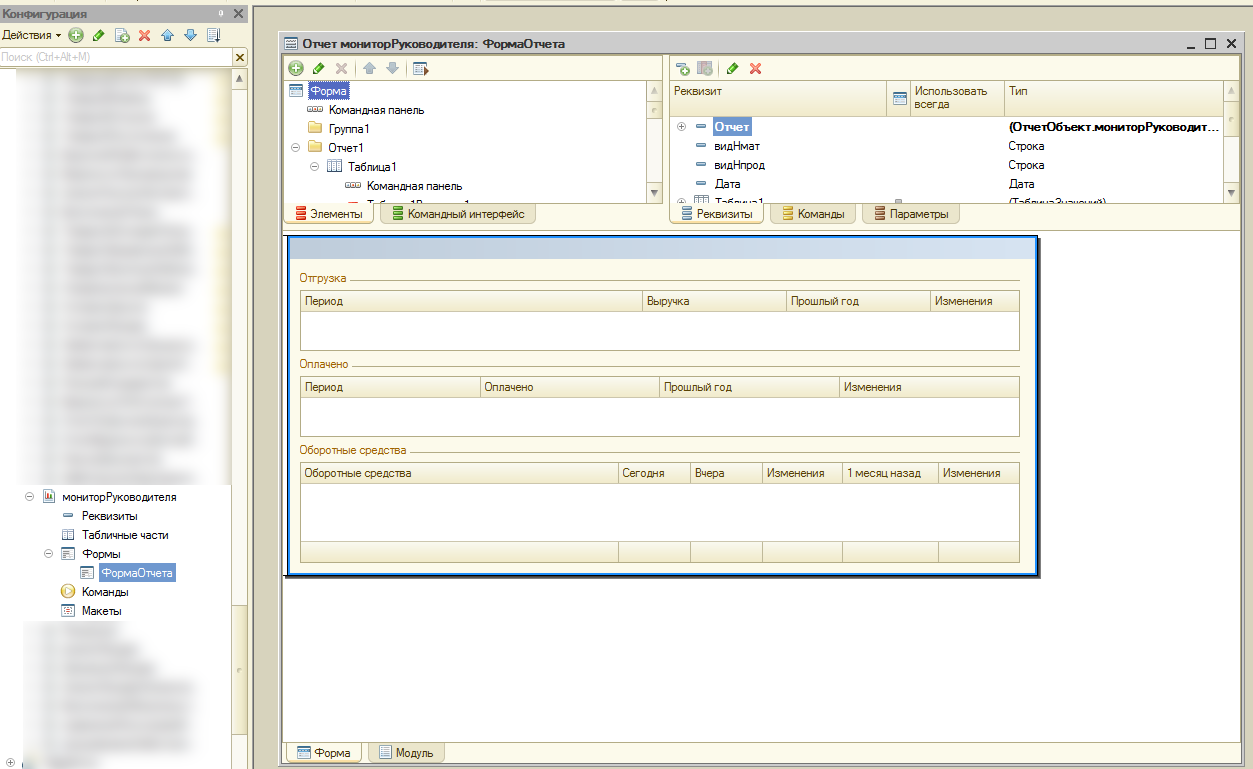Click the blue move down arrow in Конфигурация toolbar
This screenshot has height=769, width=1253.
[x=190, y=35]
